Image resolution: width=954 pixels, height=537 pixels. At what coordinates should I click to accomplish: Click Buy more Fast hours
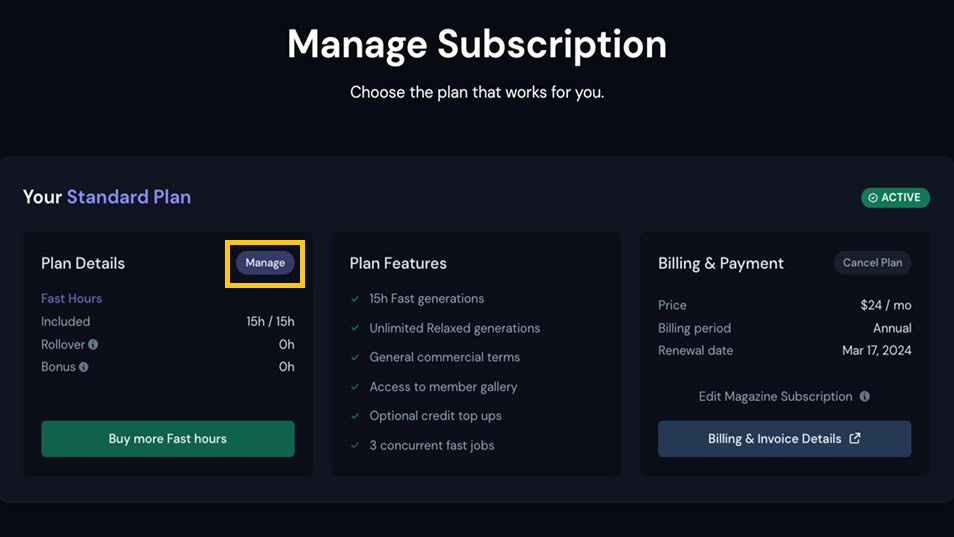[x=168, y=439]
